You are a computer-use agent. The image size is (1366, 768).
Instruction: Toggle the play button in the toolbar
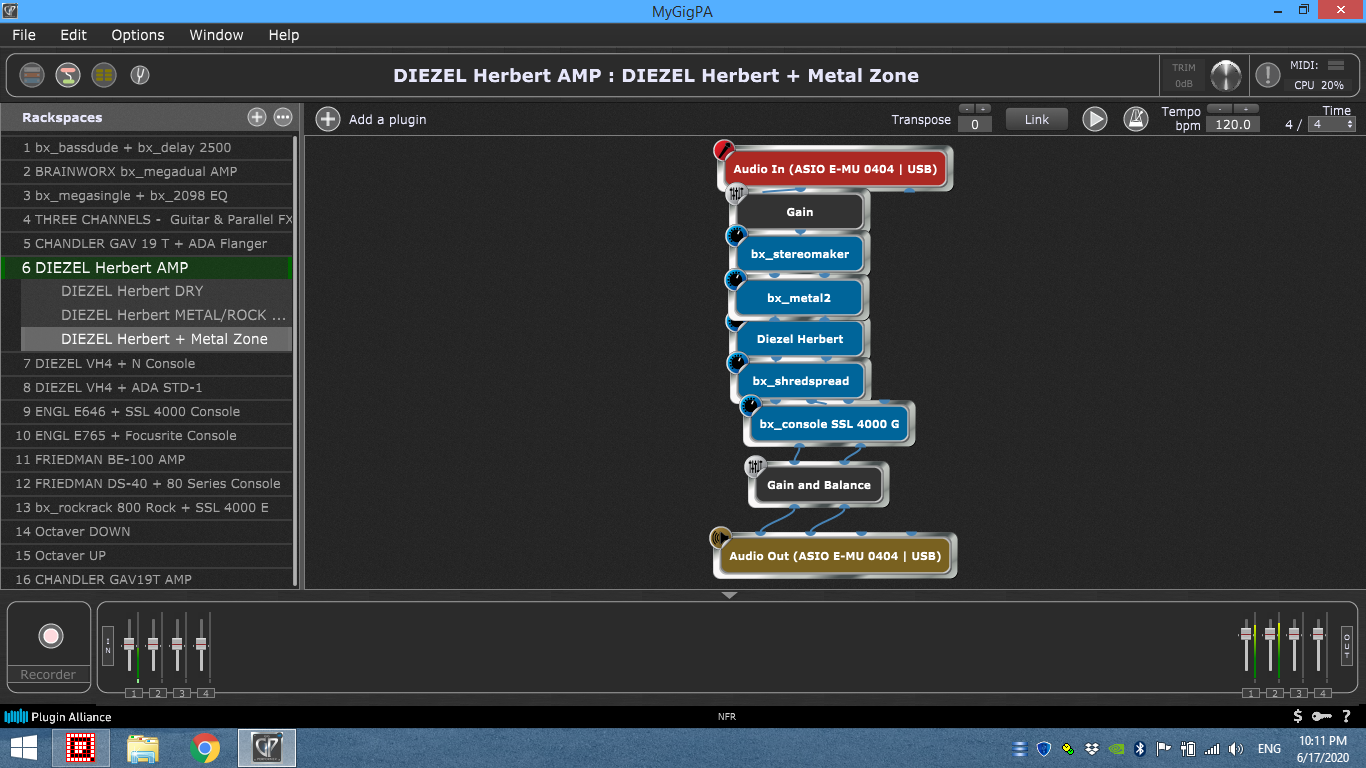pyautogui.click(x=1095, y=119)
